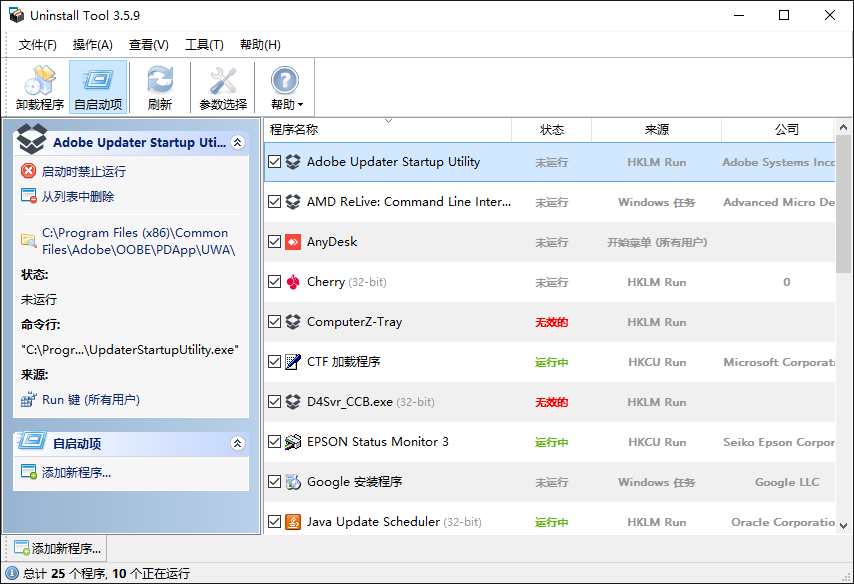Uncheck EPSON Status Monitor 3 checkbox
The width and height of the screenshot is (854, 584).
(274, 442)
